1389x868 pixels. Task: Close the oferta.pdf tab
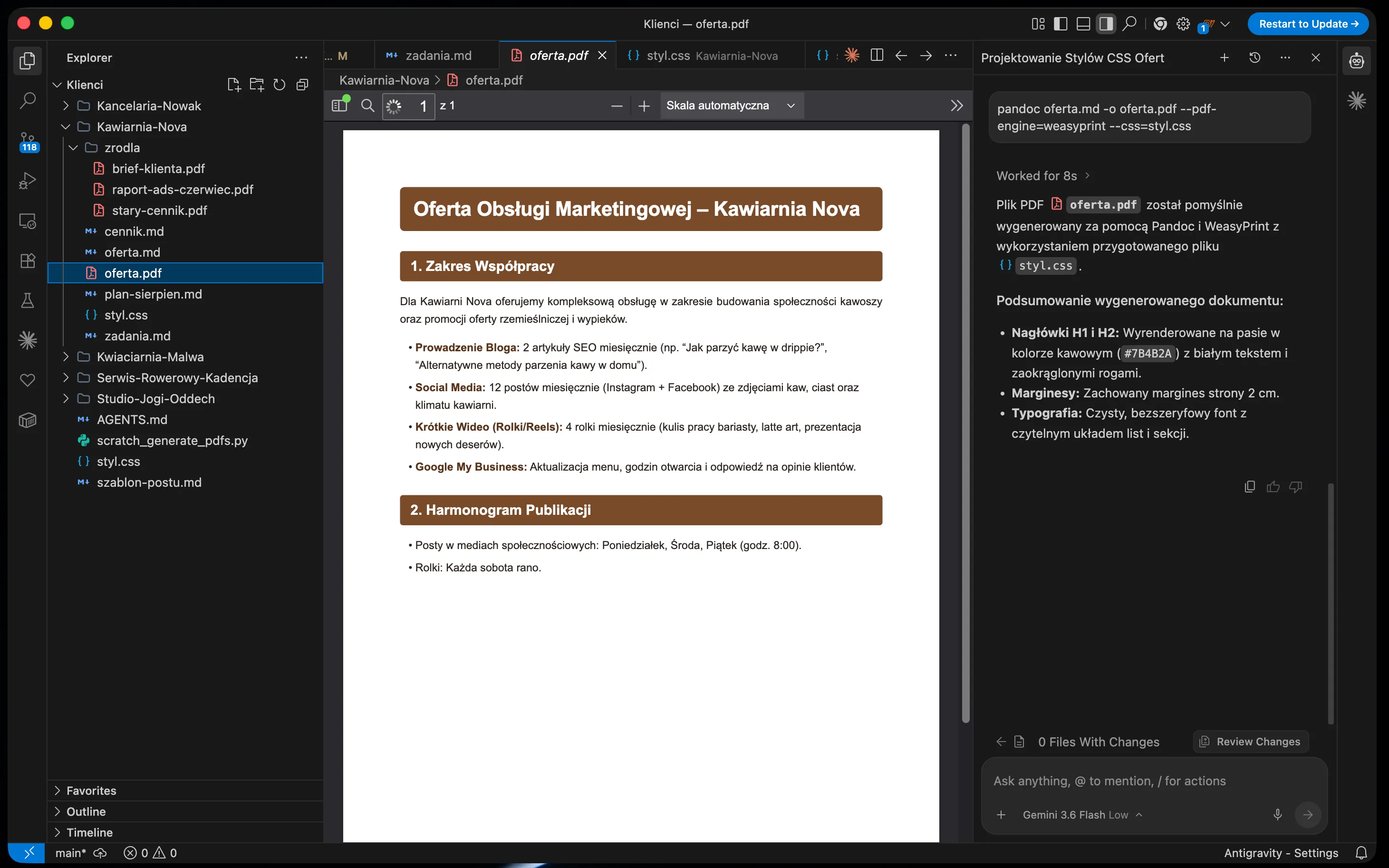coord(602,55)
